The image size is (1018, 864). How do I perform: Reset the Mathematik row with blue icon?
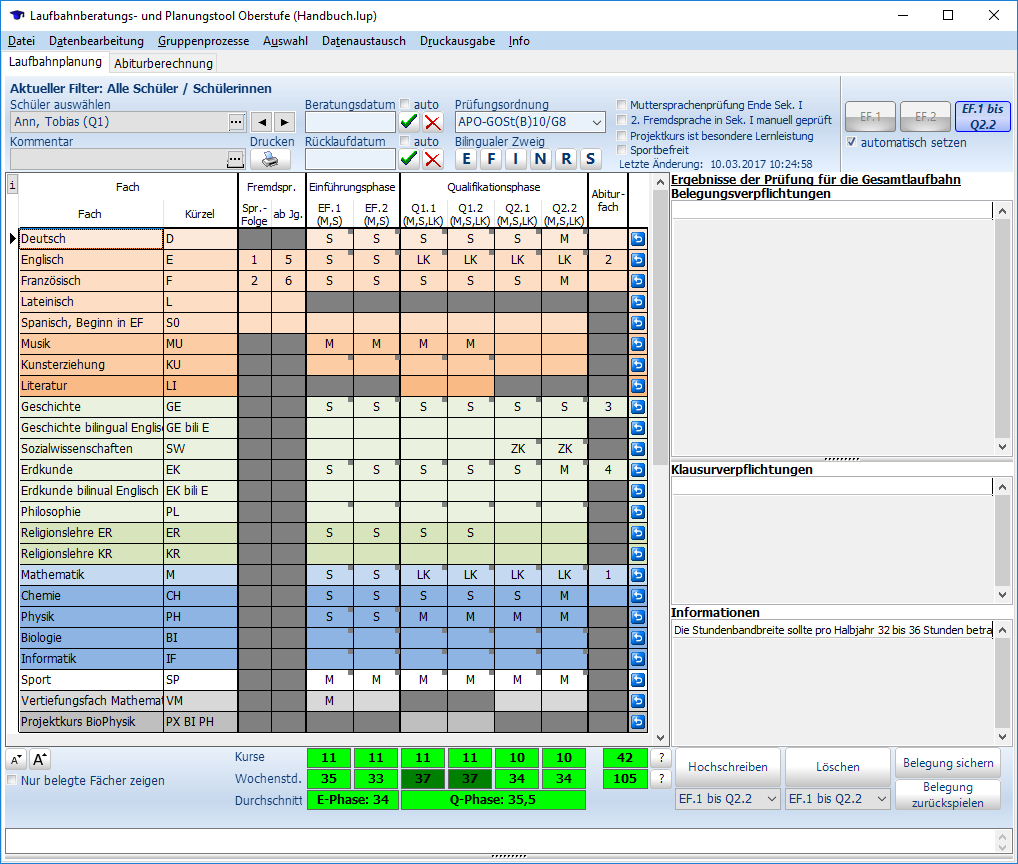coord(638,575)
